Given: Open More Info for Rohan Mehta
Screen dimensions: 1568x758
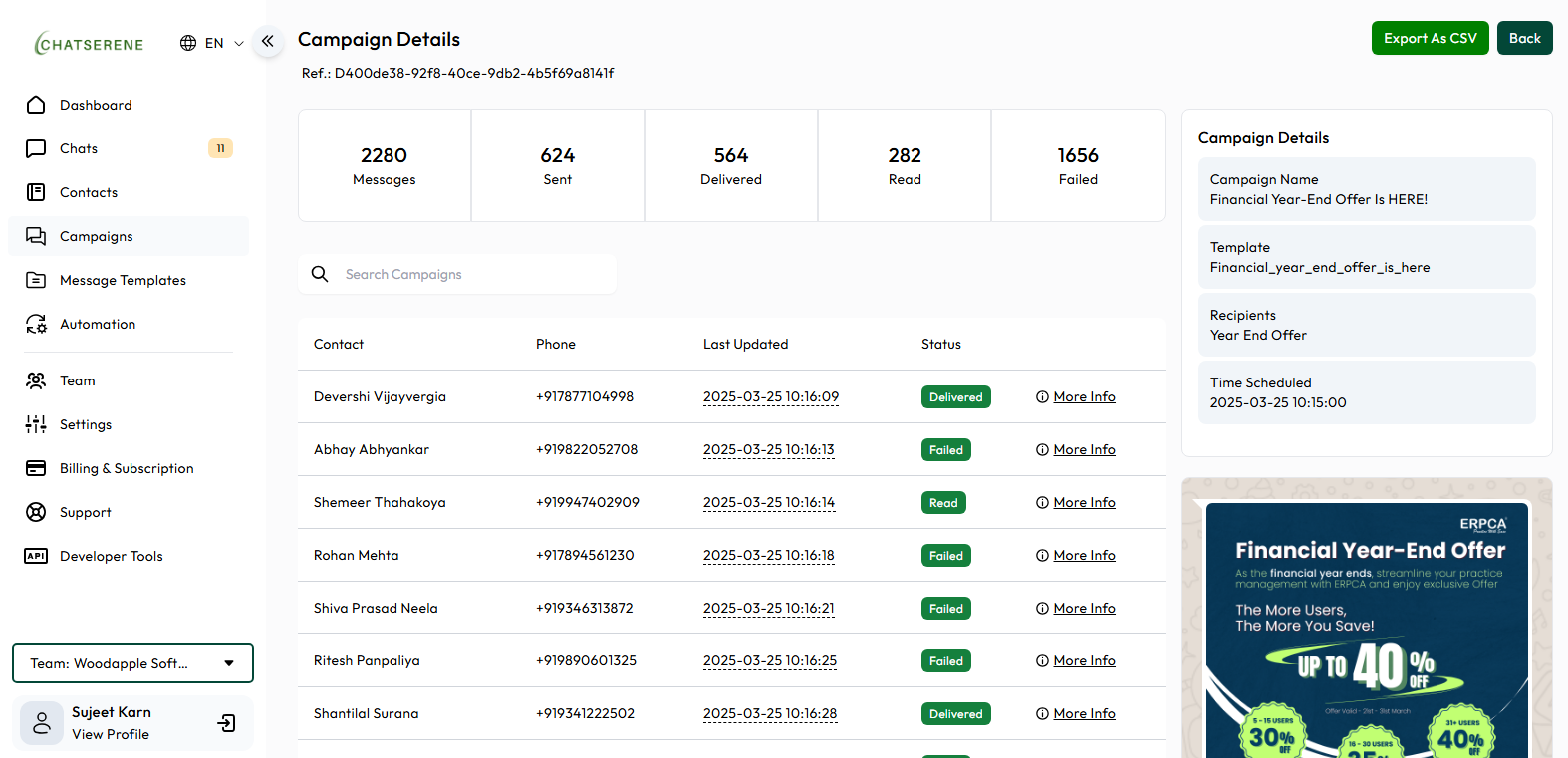Looking at the screenshot, I should pyautogui.click(x=1084, y=555).
